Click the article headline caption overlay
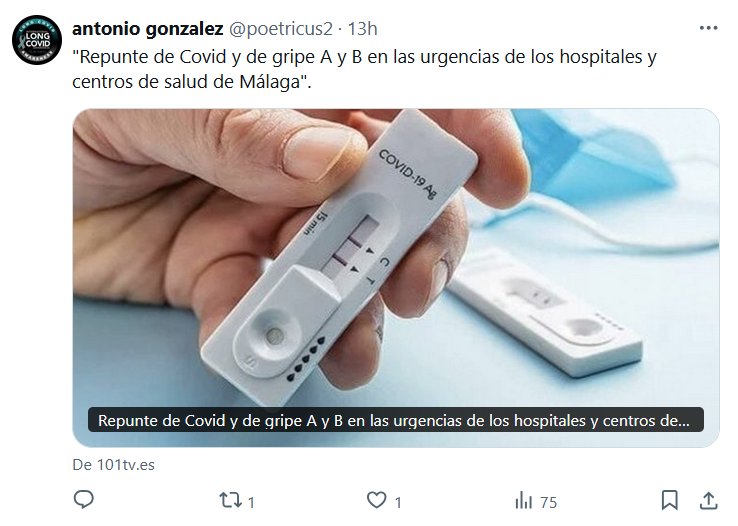This screenshot has height=526, width=738. (x=395, y=420)
